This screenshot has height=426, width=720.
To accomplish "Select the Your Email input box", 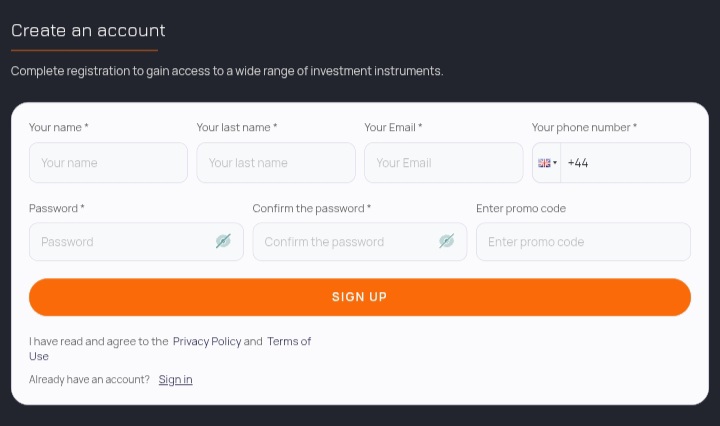I will pyautogui.click(x=443, y=163).
